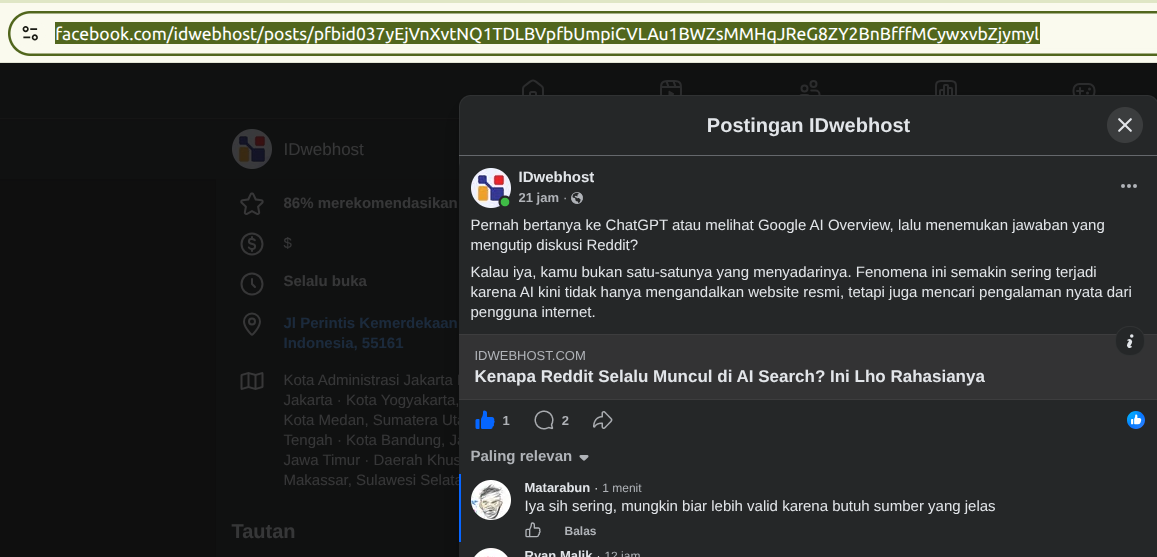1157x557 pixels.
Task: Click IDwebhost page name in background page
Action: coord(323,150)
